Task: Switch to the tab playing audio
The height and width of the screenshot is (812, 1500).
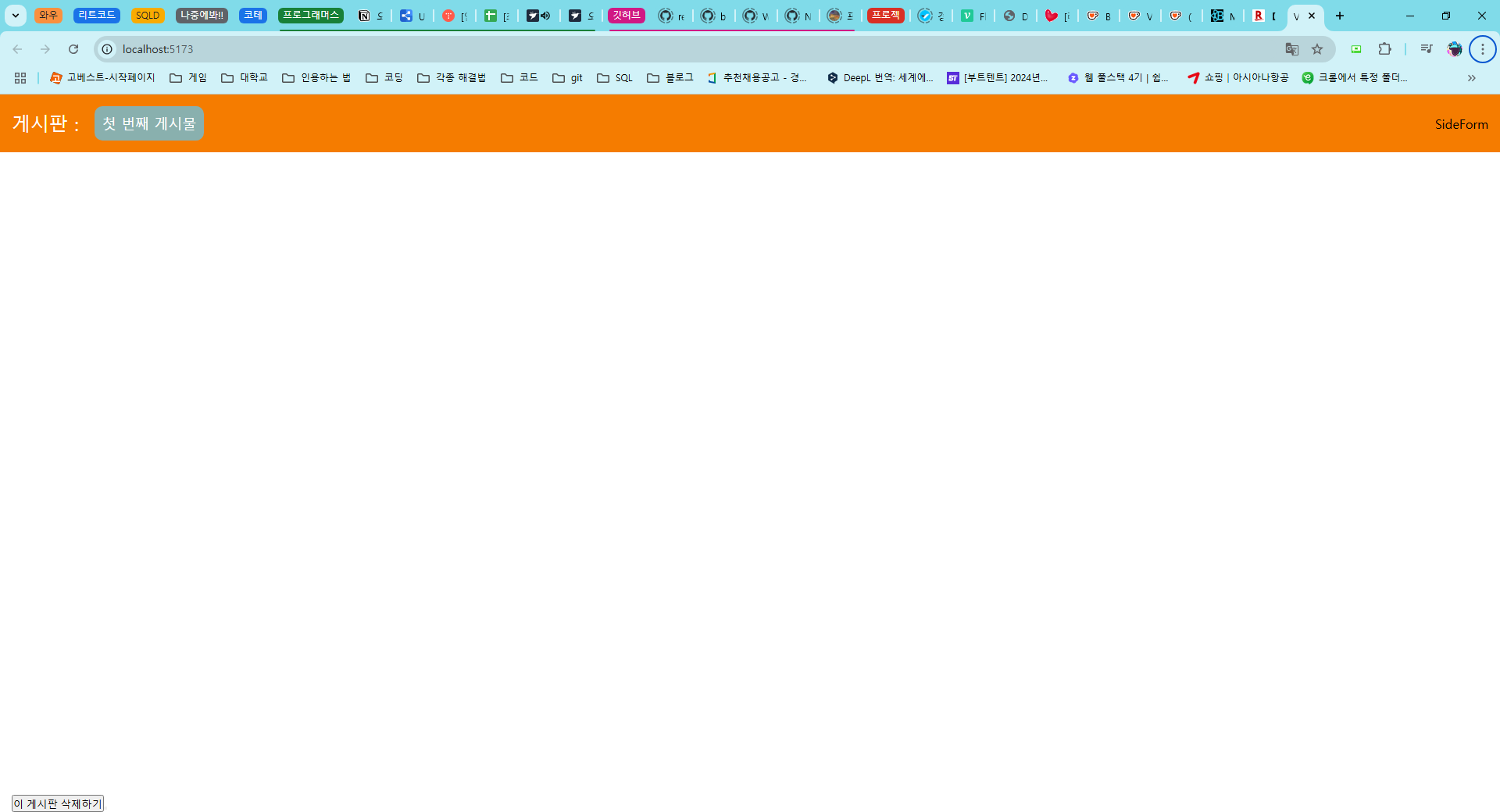Action: (539, 16)
